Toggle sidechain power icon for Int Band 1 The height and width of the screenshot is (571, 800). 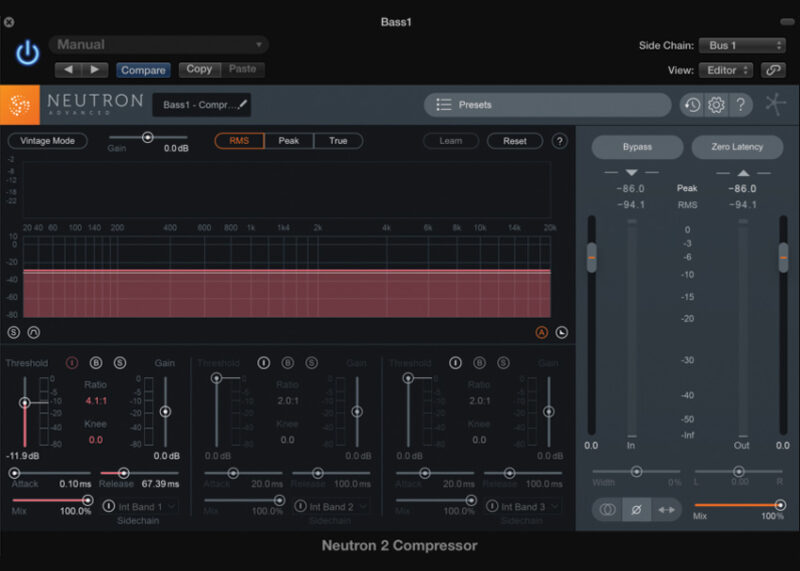tap(109, 506)
